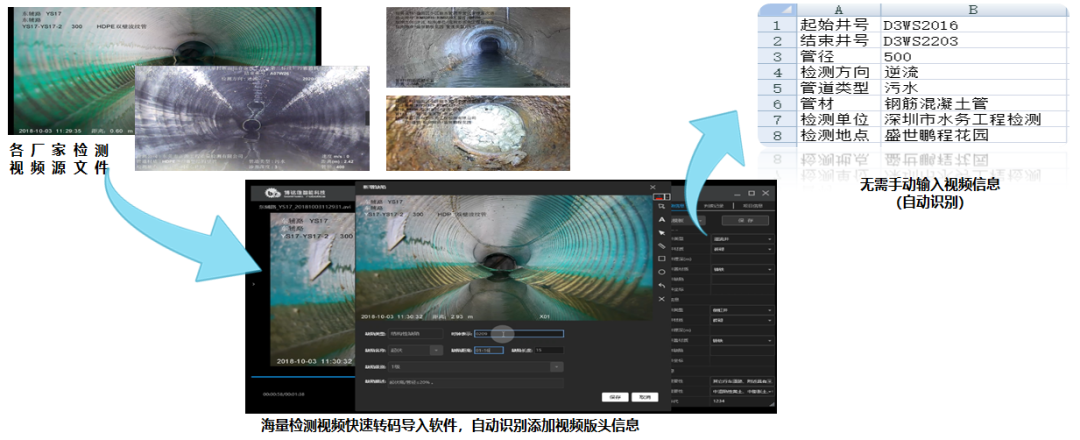Minimize the main software window
Viewport: 1080px width, 440px height.
click(737, 194)
